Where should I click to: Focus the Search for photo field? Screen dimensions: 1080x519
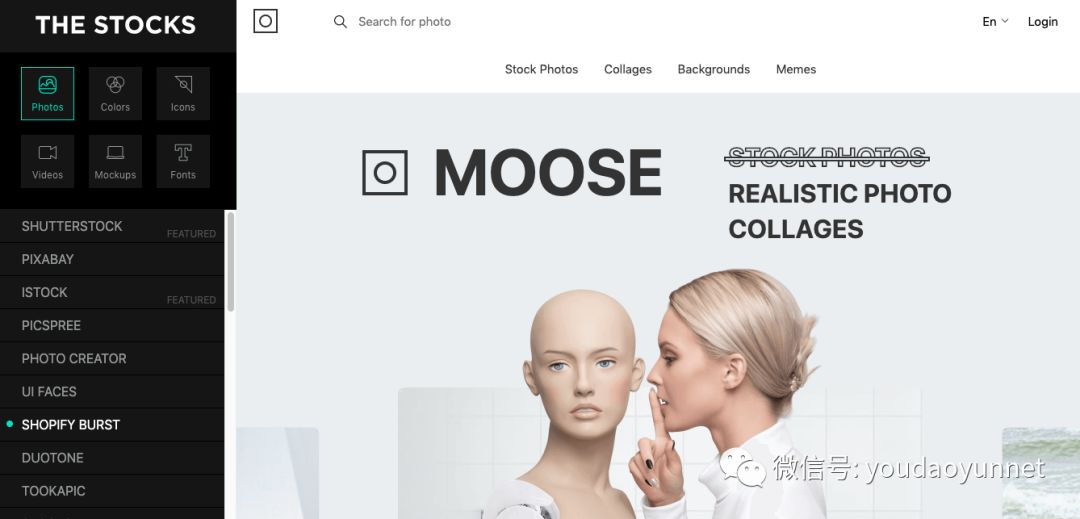pos(482,22)
